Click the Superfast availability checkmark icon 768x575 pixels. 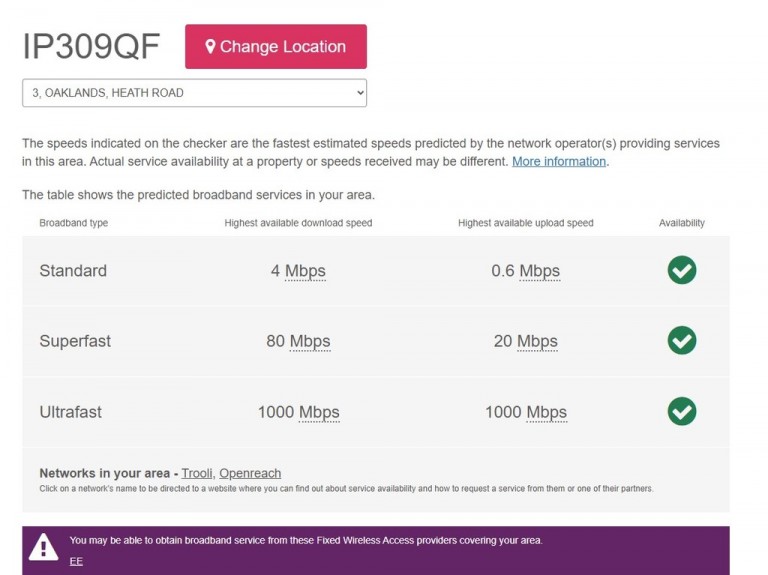tap(682, 340)
